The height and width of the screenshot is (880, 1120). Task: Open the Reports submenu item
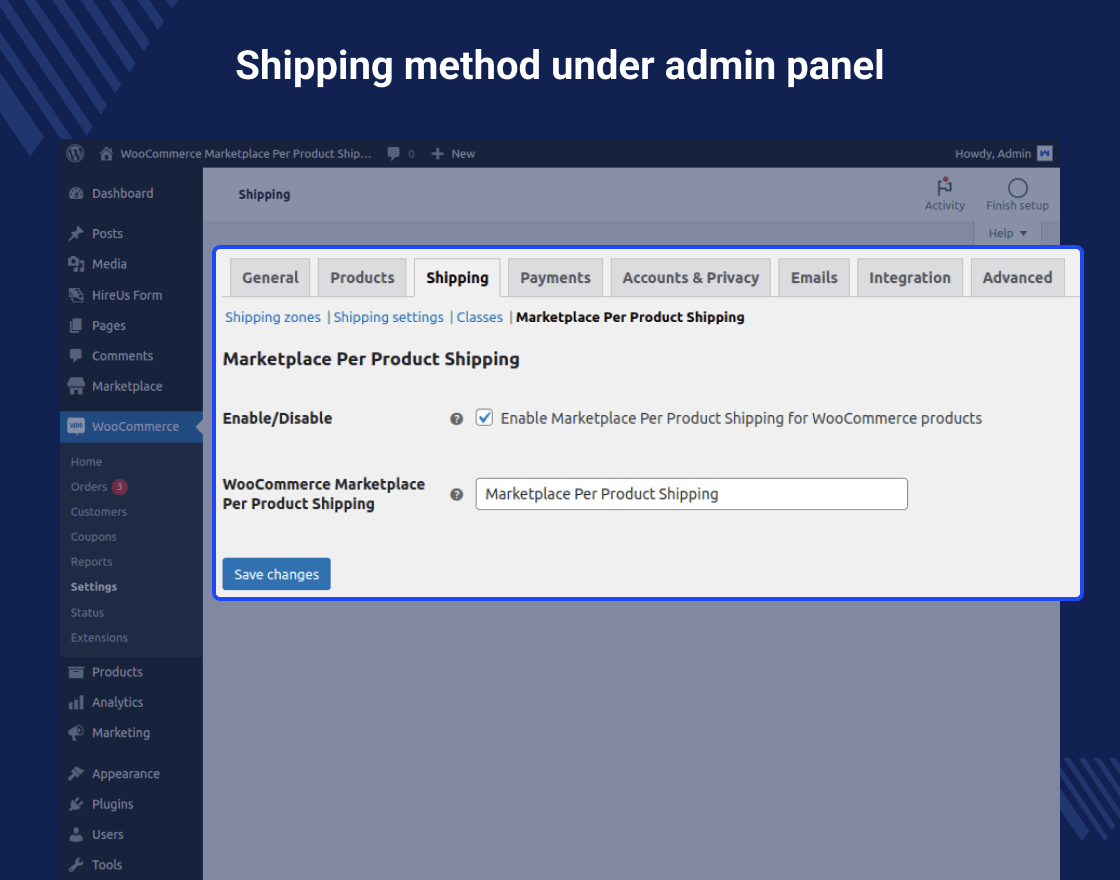tap(91, 562)
